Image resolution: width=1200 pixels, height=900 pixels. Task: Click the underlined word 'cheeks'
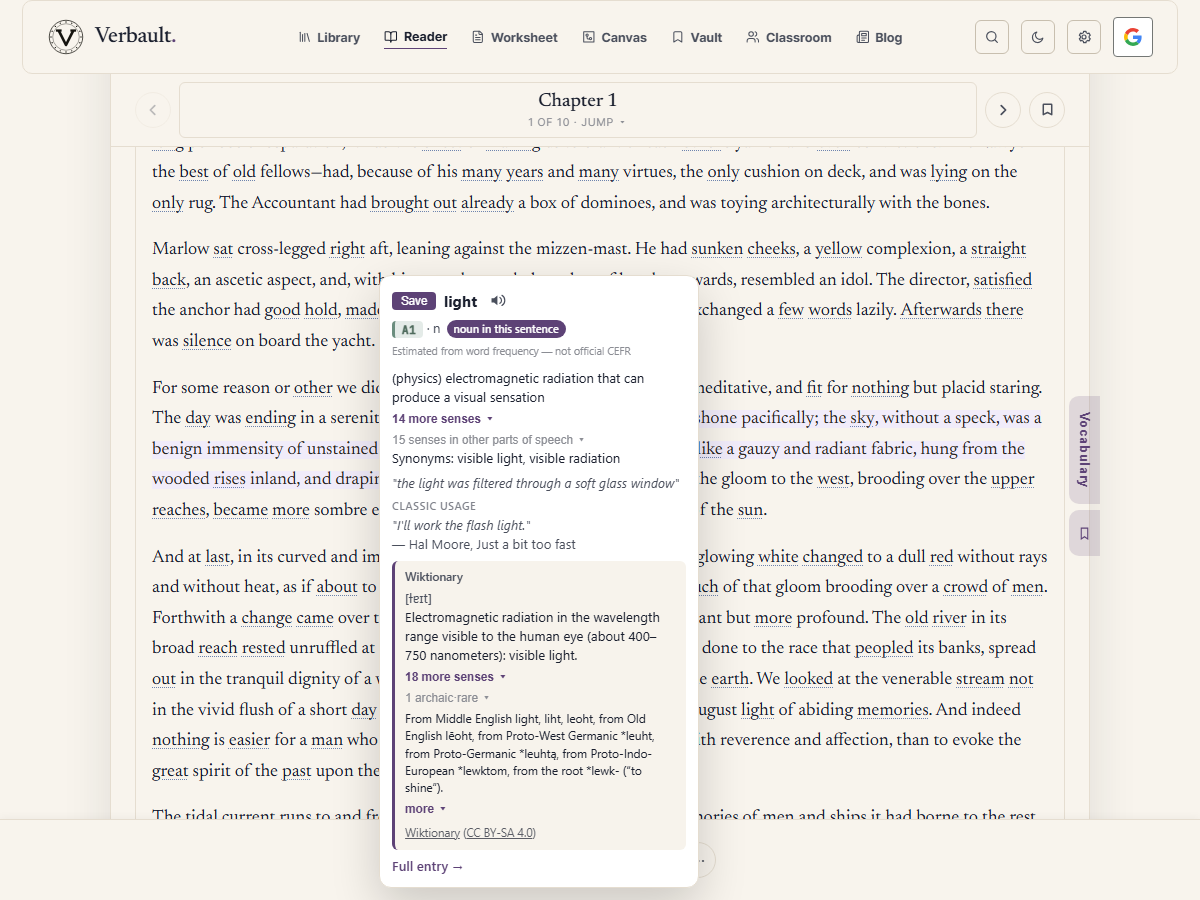pyautogui.click(x=771, y=249)
